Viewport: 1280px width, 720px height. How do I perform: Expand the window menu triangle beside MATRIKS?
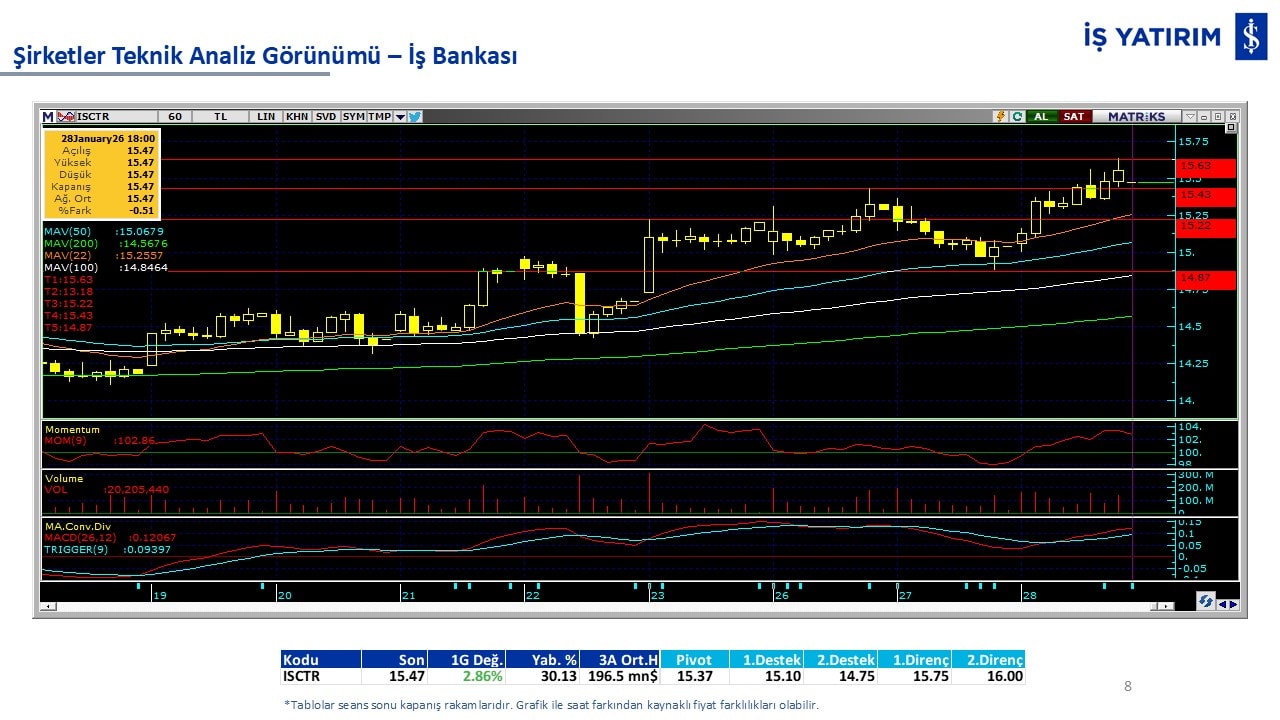1189,117
